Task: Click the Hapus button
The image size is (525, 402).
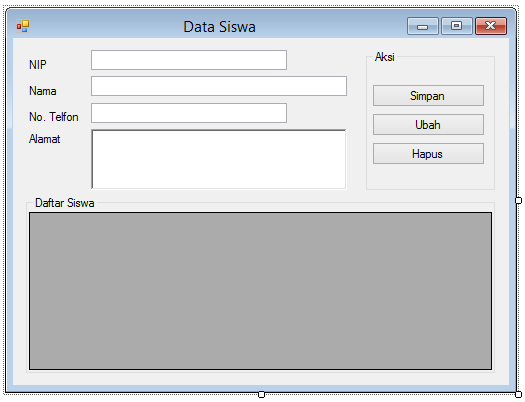Action: tap(428, 154)
